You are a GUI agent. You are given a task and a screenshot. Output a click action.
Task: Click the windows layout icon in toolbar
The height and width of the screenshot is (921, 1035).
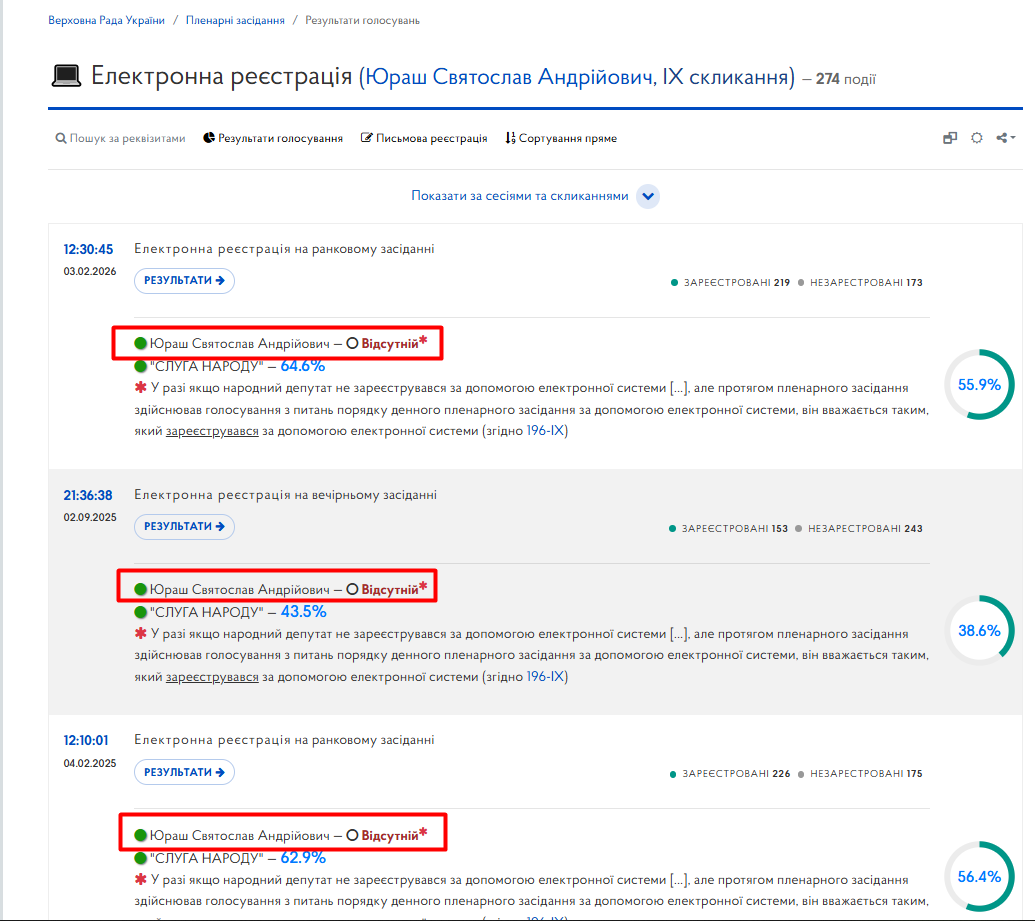point(950,138)
